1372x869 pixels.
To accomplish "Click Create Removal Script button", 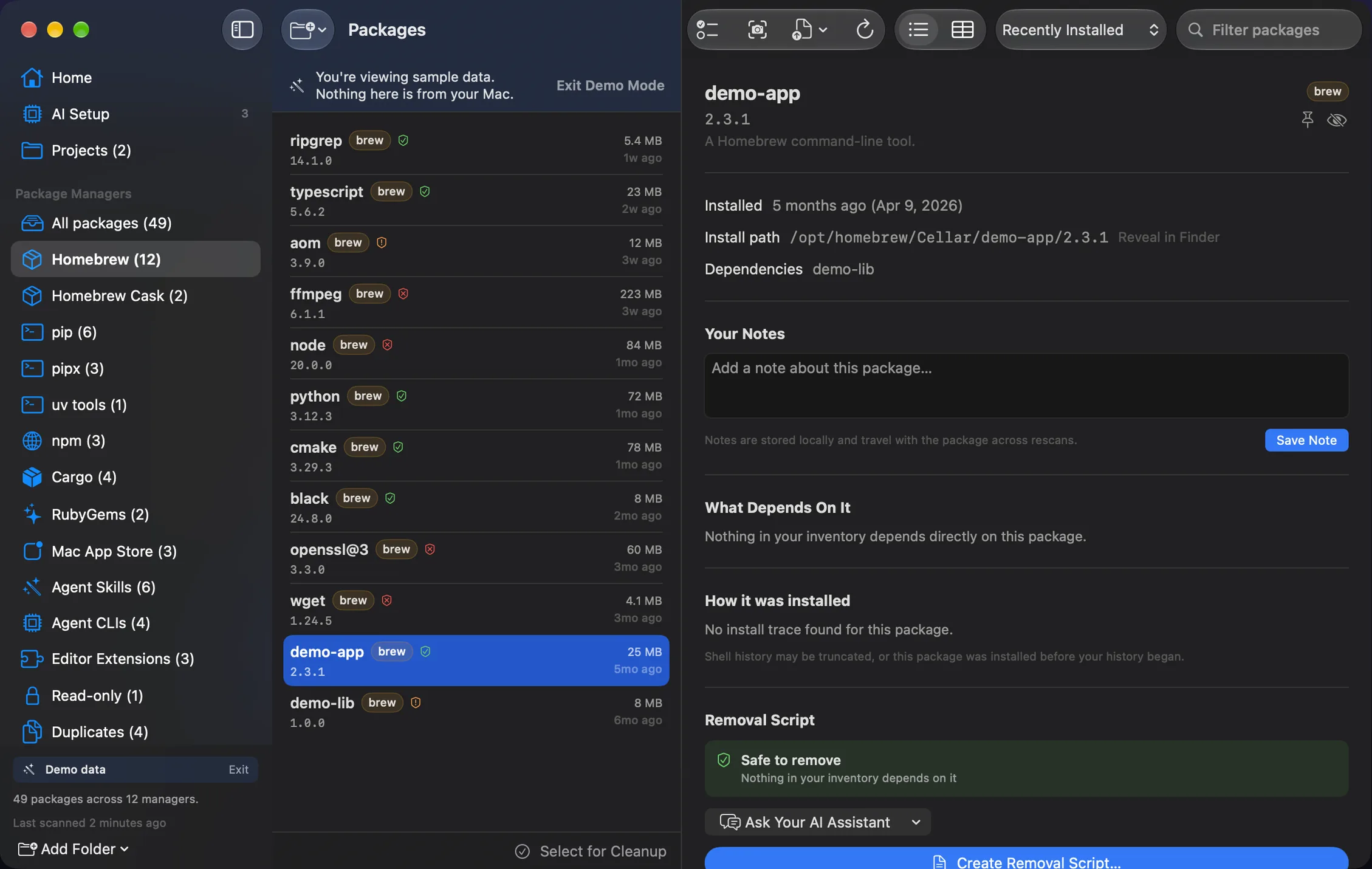I will click(1026, 859).
